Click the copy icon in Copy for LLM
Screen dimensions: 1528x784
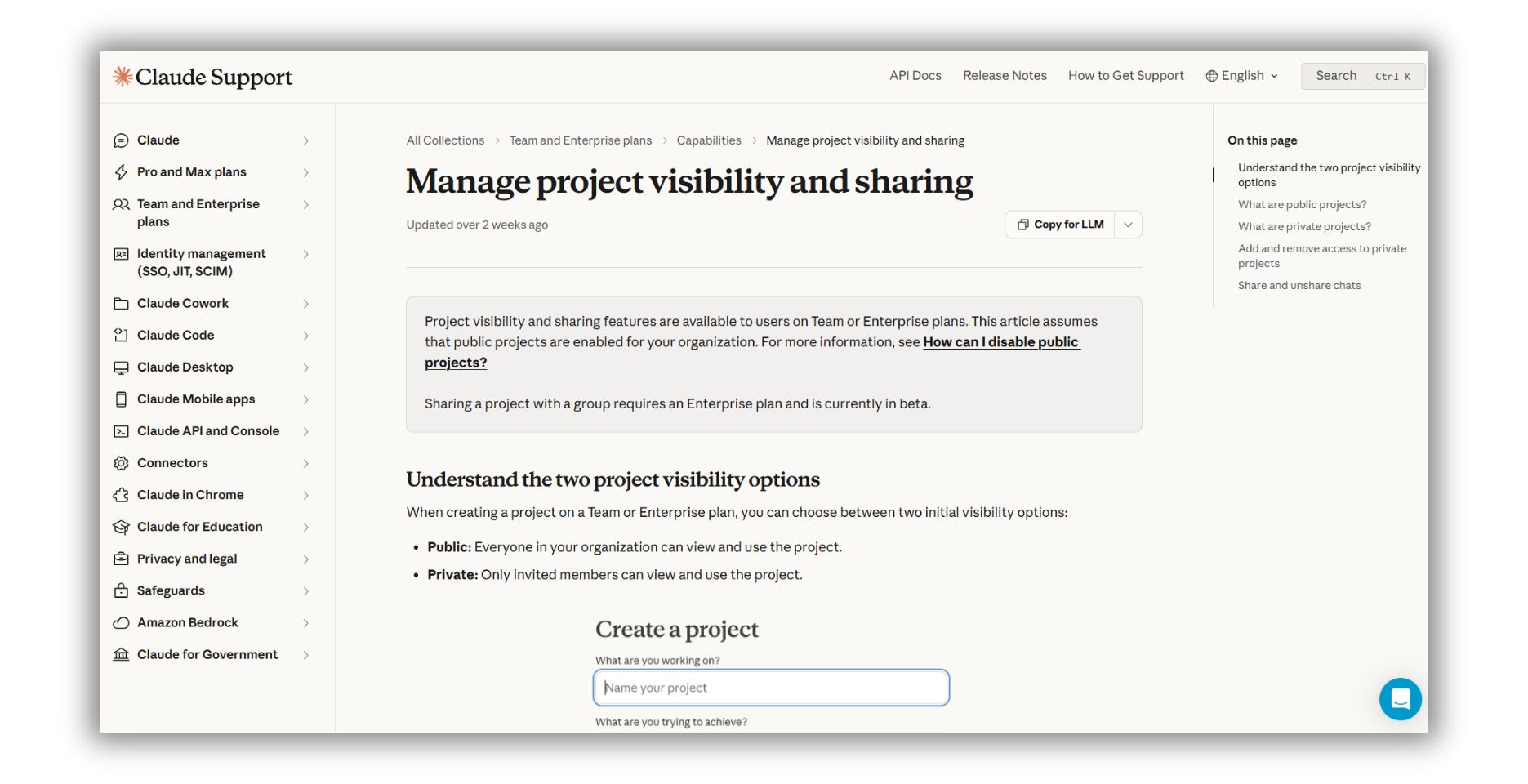coord(1022,225)
